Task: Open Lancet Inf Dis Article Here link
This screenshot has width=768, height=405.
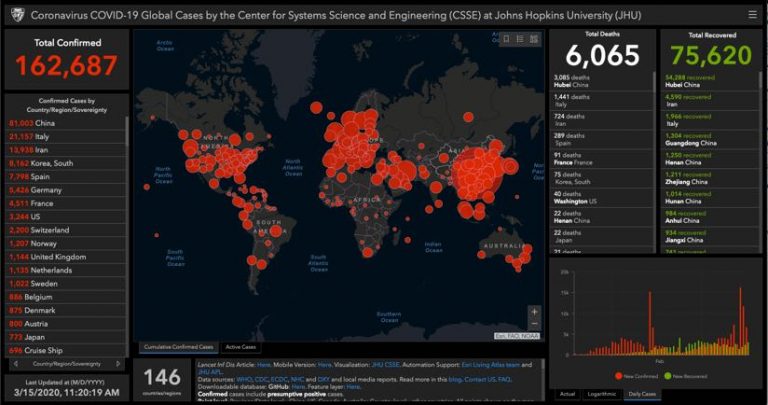Action: pos(264,365)
